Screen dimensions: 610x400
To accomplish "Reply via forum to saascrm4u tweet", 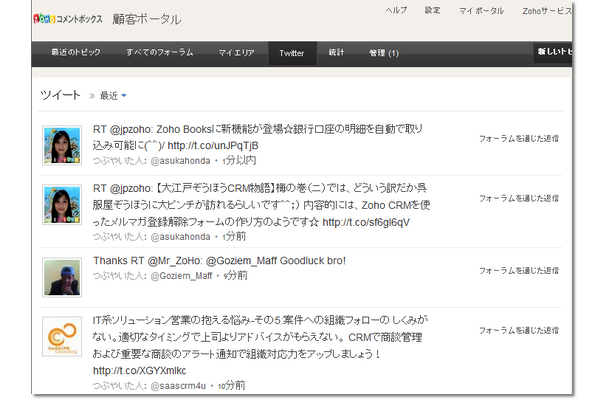I will click(519, 330).
